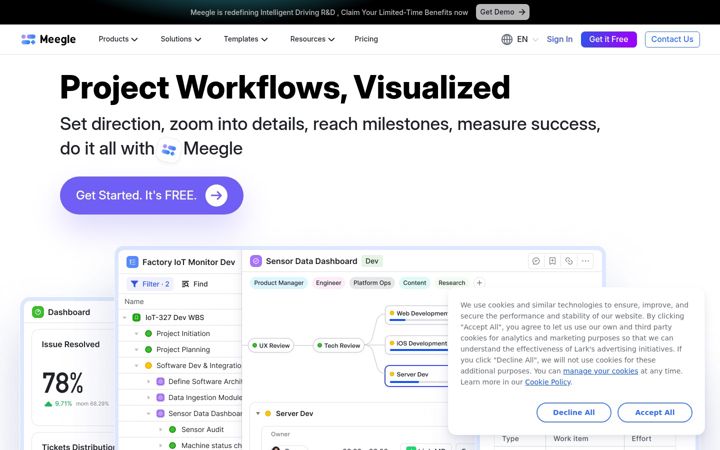
Task: Click the iOS Development node progress bar
Action: tap(418, 350)
